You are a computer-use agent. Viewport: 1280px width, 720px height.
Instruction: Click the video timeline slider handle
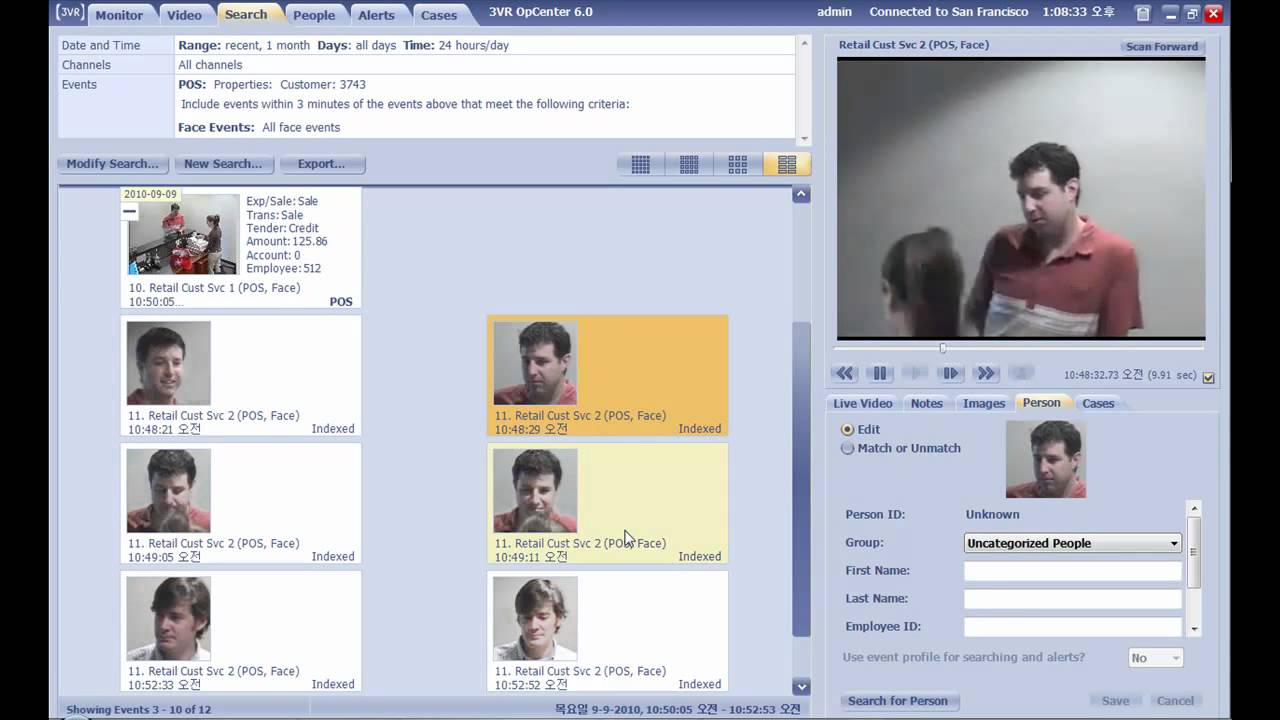pyautogui.click(x=942, y=349)
